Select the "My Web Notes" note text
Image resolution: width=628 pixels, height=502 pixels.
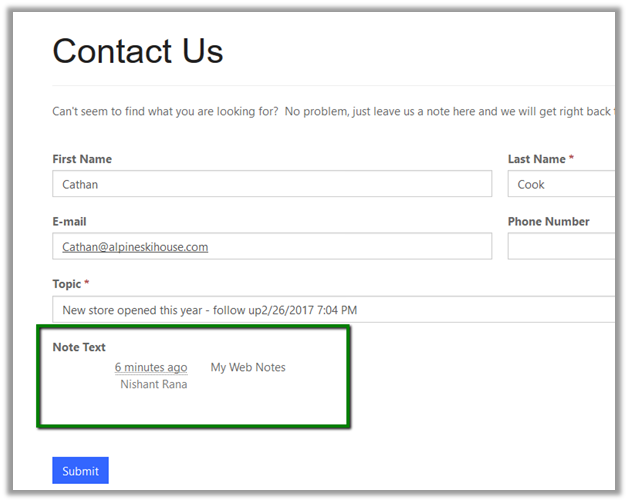pos(248,368)
